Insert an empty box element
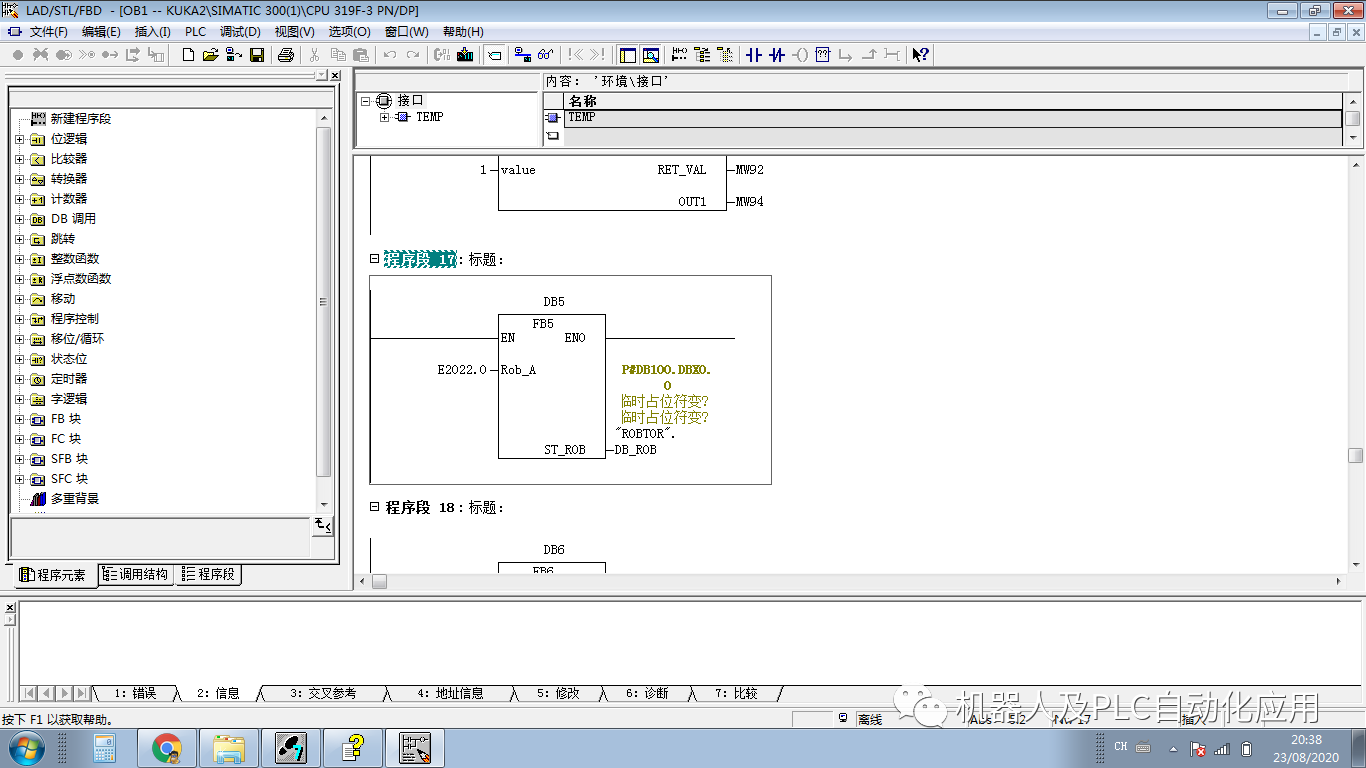The image size is (1366, 768). point(823,55)
